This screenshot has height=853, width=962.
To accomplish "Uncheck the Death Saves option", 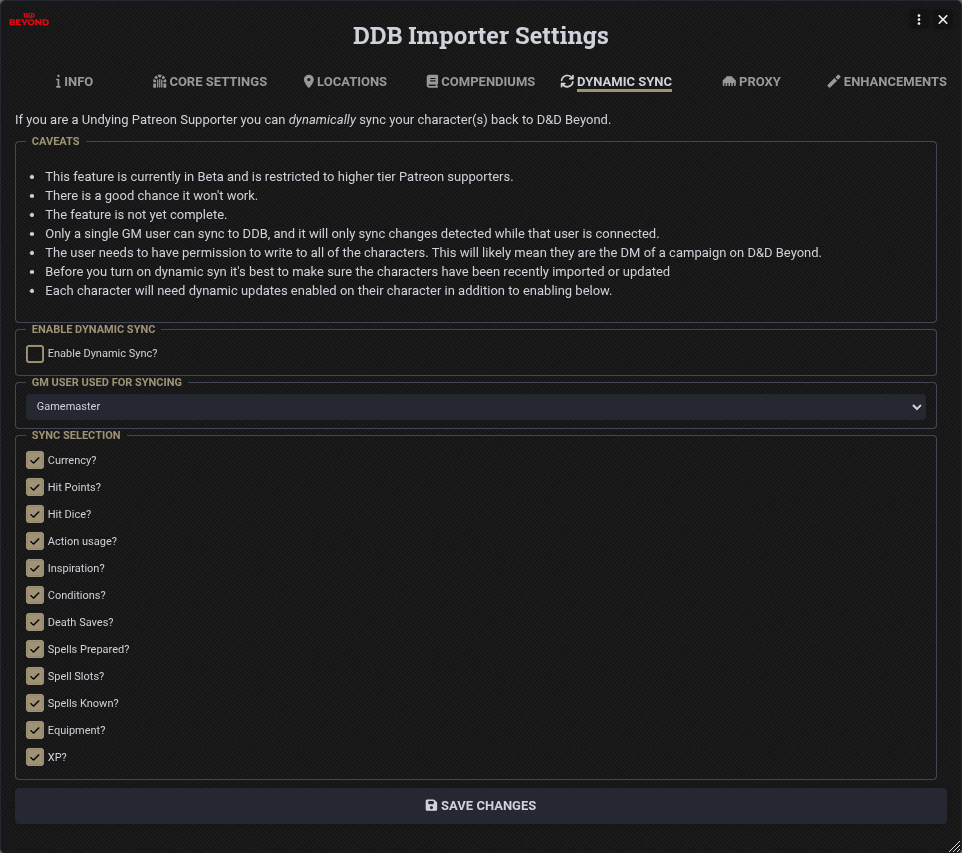I will [35, 622].
